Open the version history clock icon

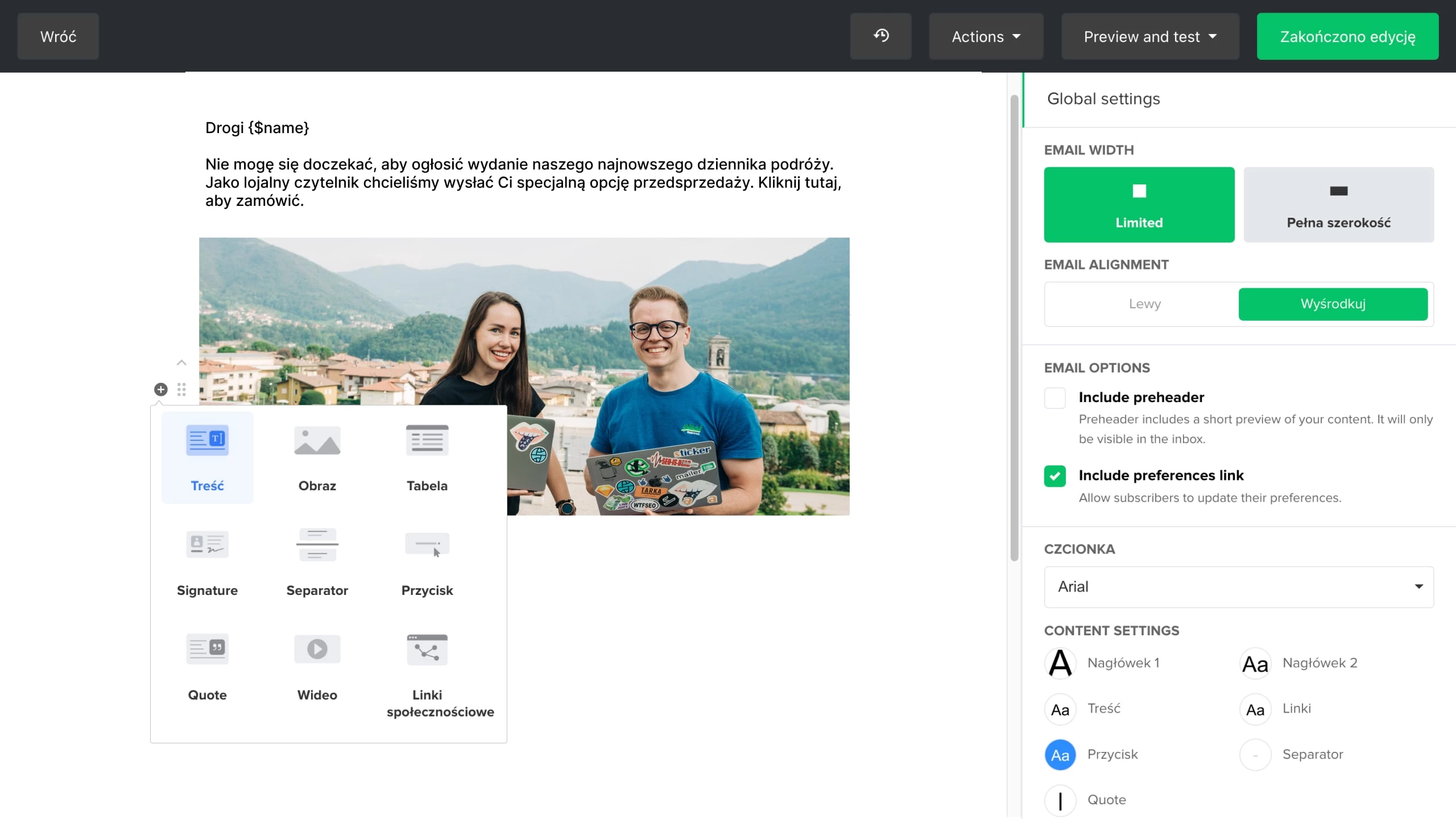coord(880,36)
